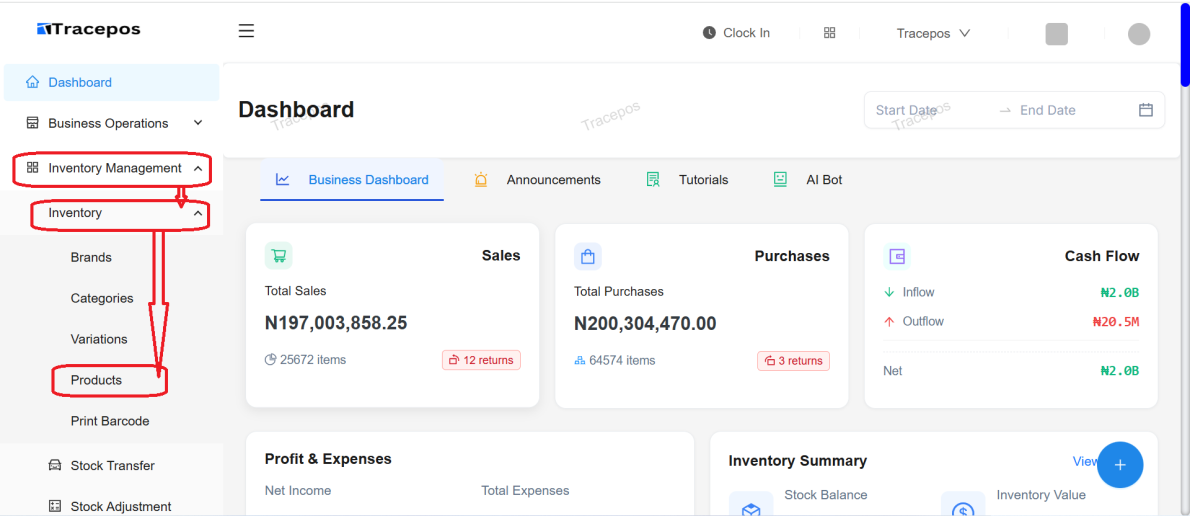Open the Tracepos account dropdown
This screenshot has height=516, width=1190.
point(933,33)
